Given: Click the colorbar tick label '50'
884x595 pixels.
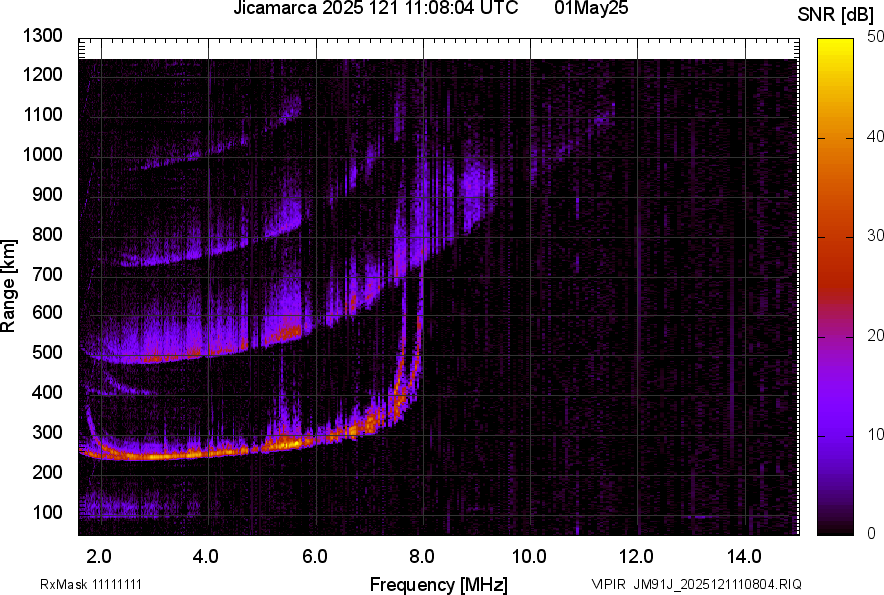Looking at the screenshot, I should [876, 37].
